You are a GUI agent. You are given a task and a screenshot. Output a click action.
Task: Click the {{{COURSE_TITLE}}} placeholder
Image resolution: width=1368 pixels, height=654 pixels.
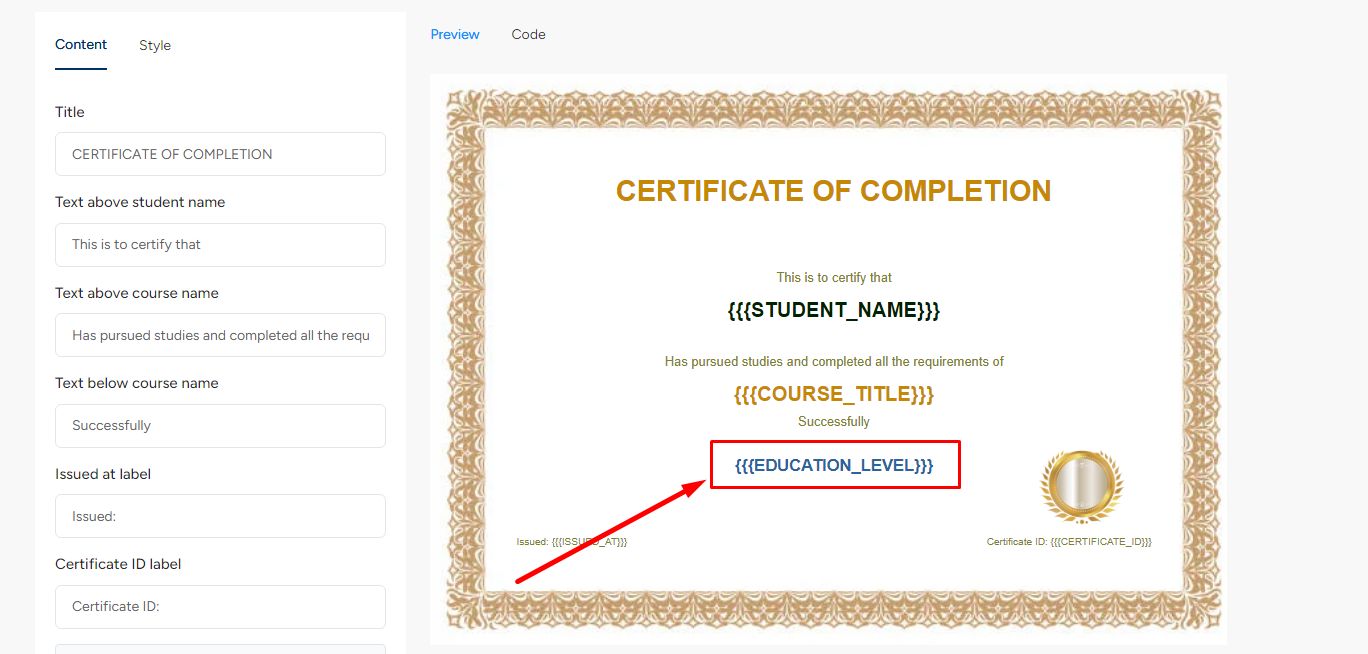(833, 394)
